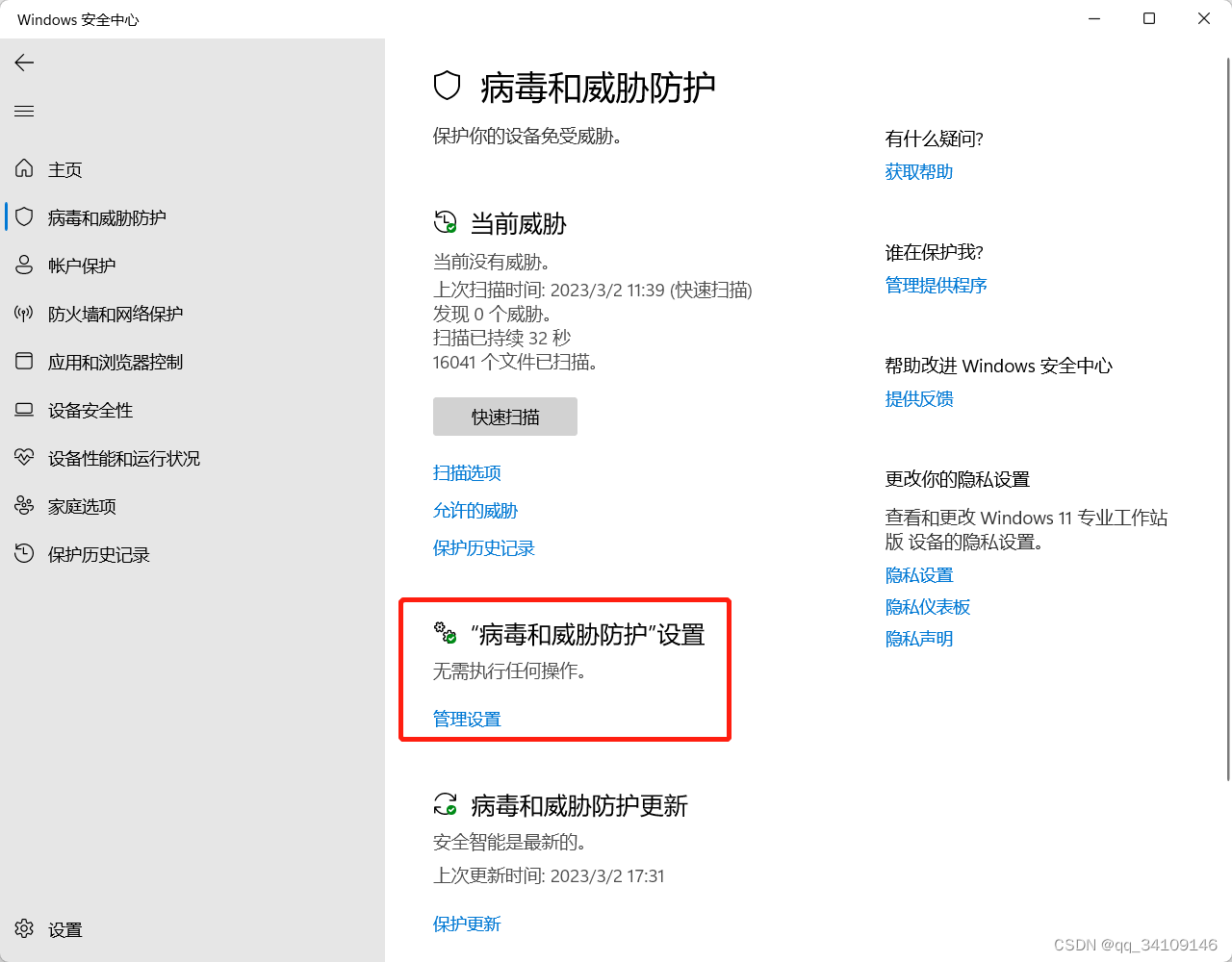The height and width of the screenshot is (962, 1232).
Task: Open the 管理提供程序 link
Action: [937, 285]
